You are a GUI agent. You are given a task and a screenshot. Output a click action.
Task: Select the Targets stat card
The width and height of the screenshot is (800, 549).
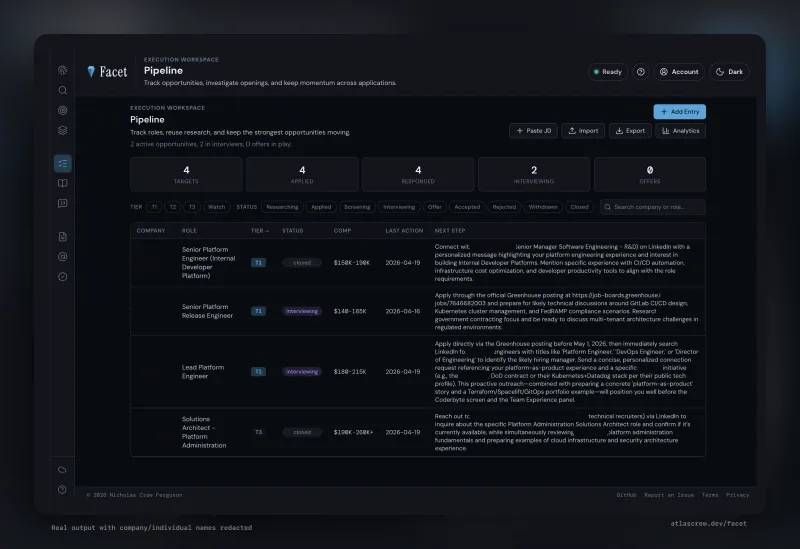click(x=186, y=174)
